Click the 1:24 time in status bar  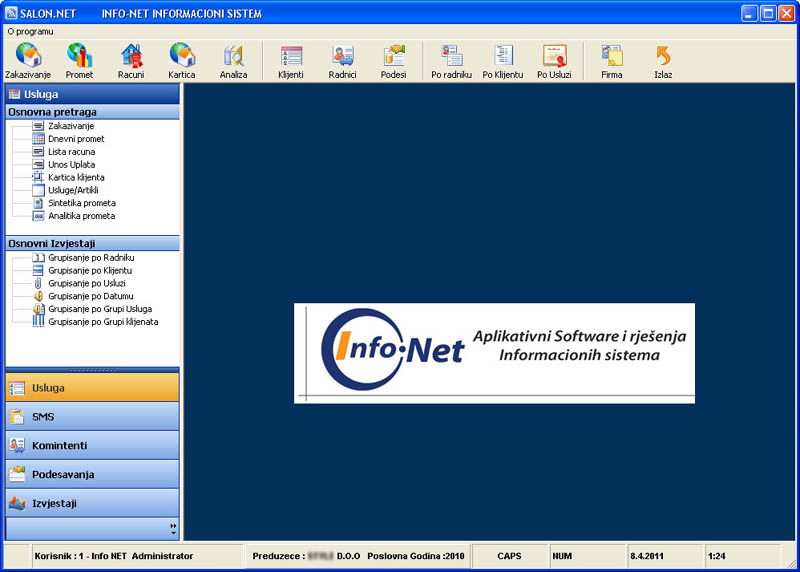coord(716,556)
